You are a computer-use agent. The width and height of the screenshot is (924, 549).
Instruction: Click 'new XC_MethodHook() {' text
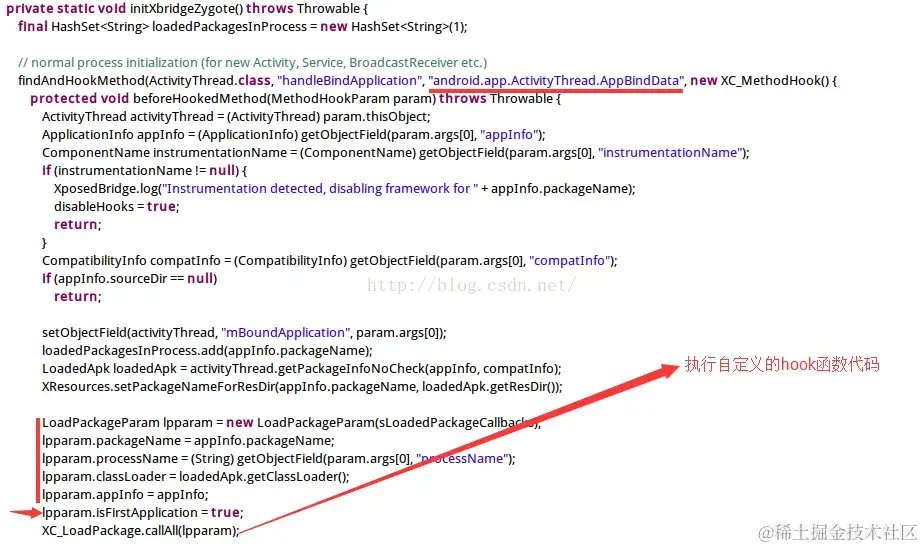pyautogui.click(x=764, y=81)
